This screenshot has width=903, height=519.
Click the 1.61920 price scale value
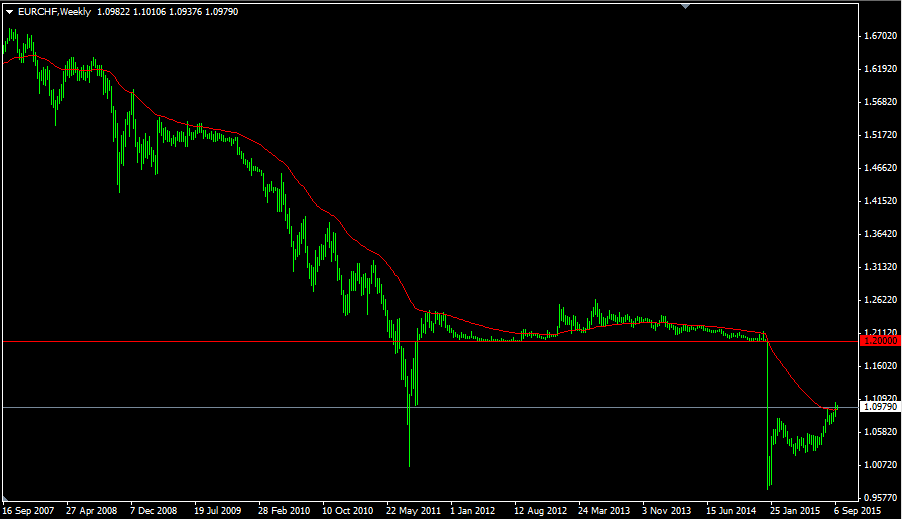881,69
